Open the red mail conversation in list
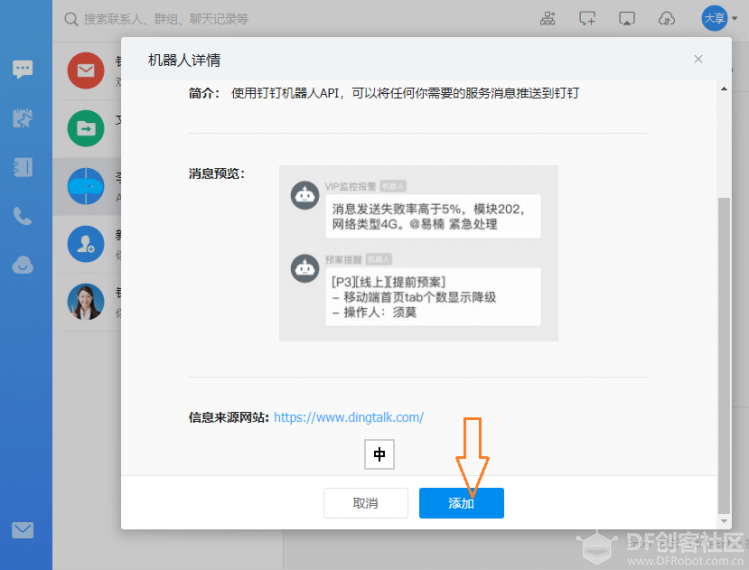The height and width of the screenshot is (570, 749). pos(86,70)
